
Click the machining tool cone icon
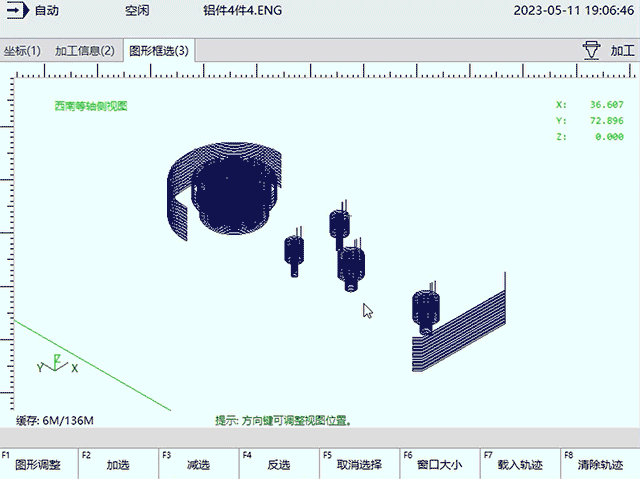tap(591, 51)
